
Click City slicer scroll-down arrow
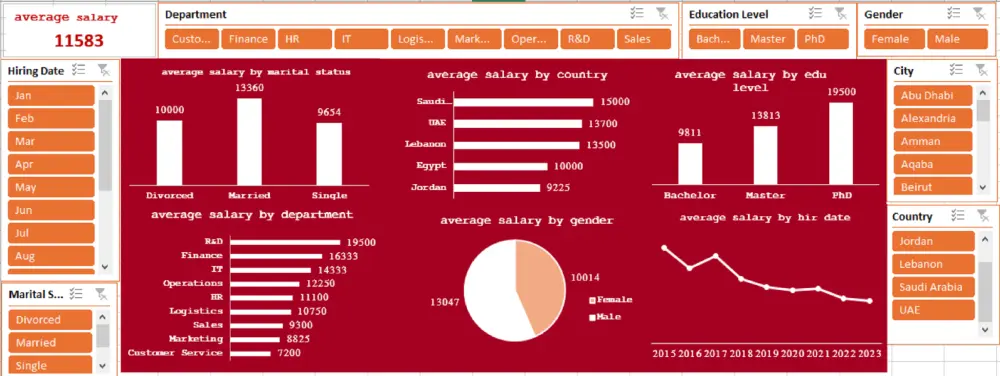(983, 187)
